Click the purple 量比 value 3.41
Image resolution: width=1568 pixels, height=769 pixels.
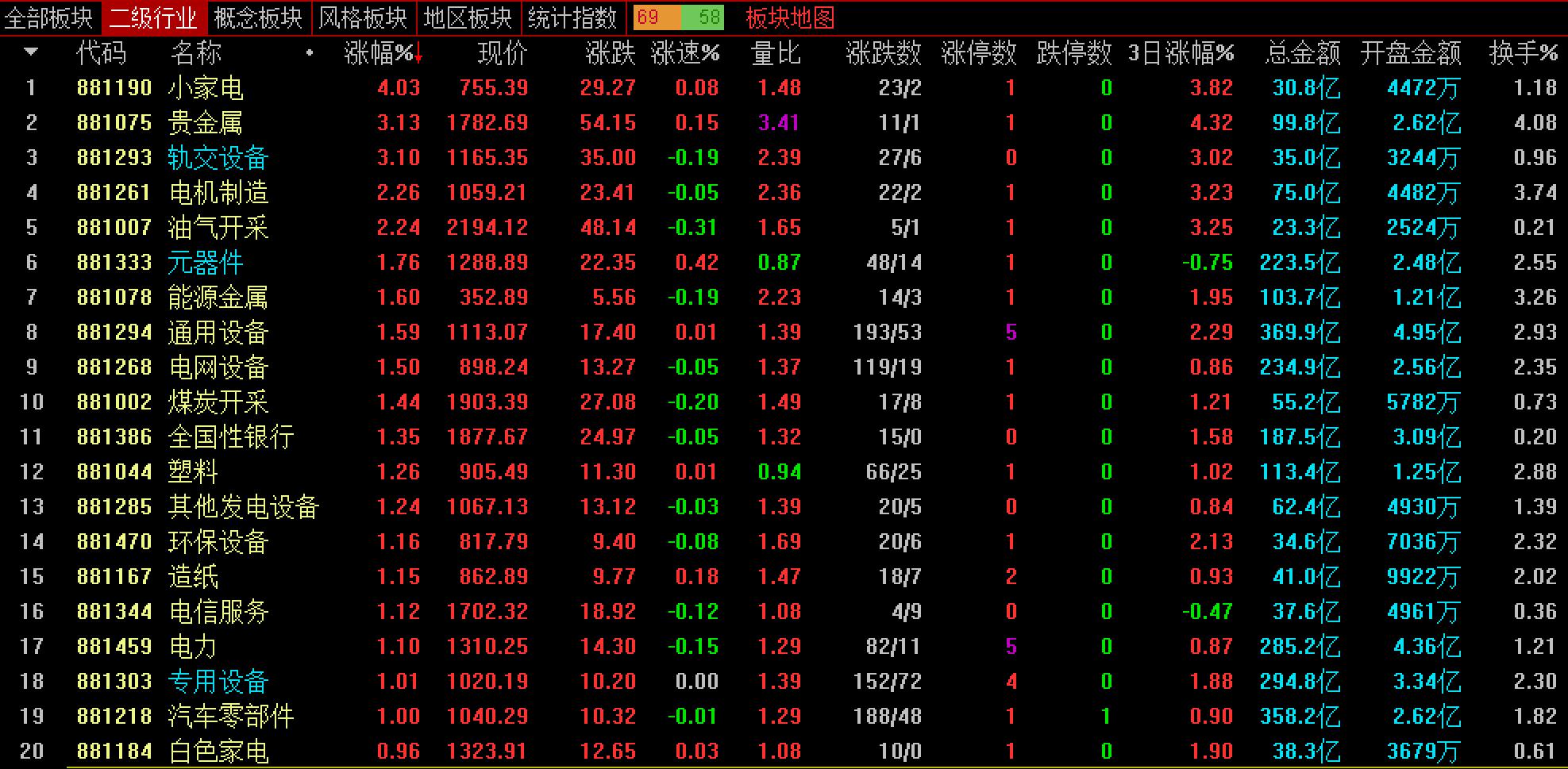(x=779, y=122)
